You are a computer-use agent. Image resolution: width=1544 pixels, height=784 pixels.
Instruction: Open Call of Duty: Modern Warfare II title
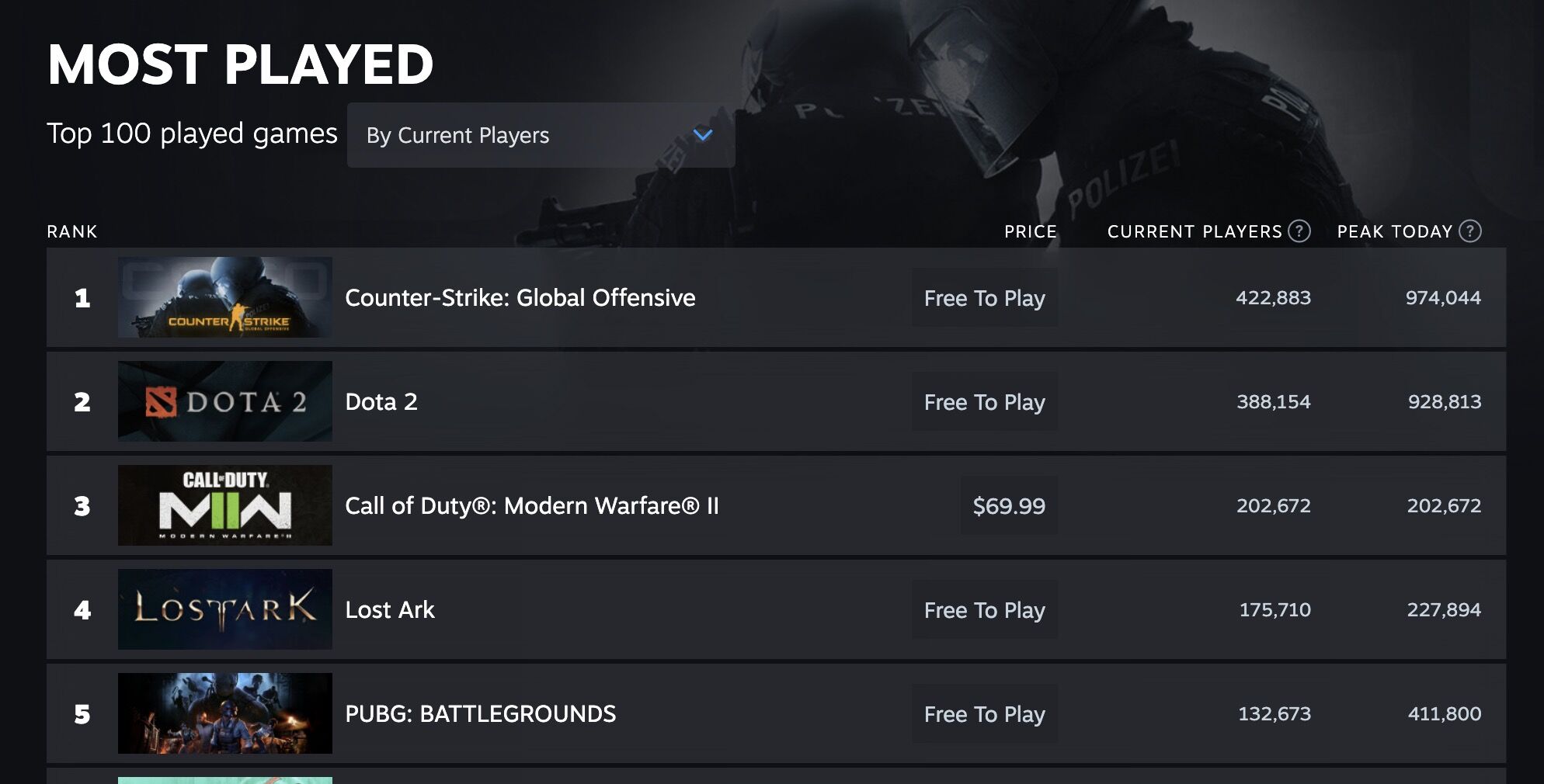coord(532,506)
